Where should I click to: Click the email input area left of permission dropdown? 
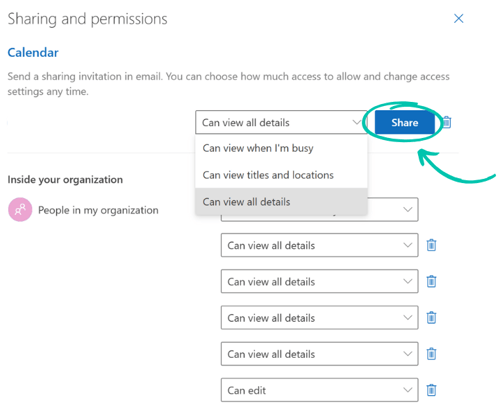click(101, 122)
